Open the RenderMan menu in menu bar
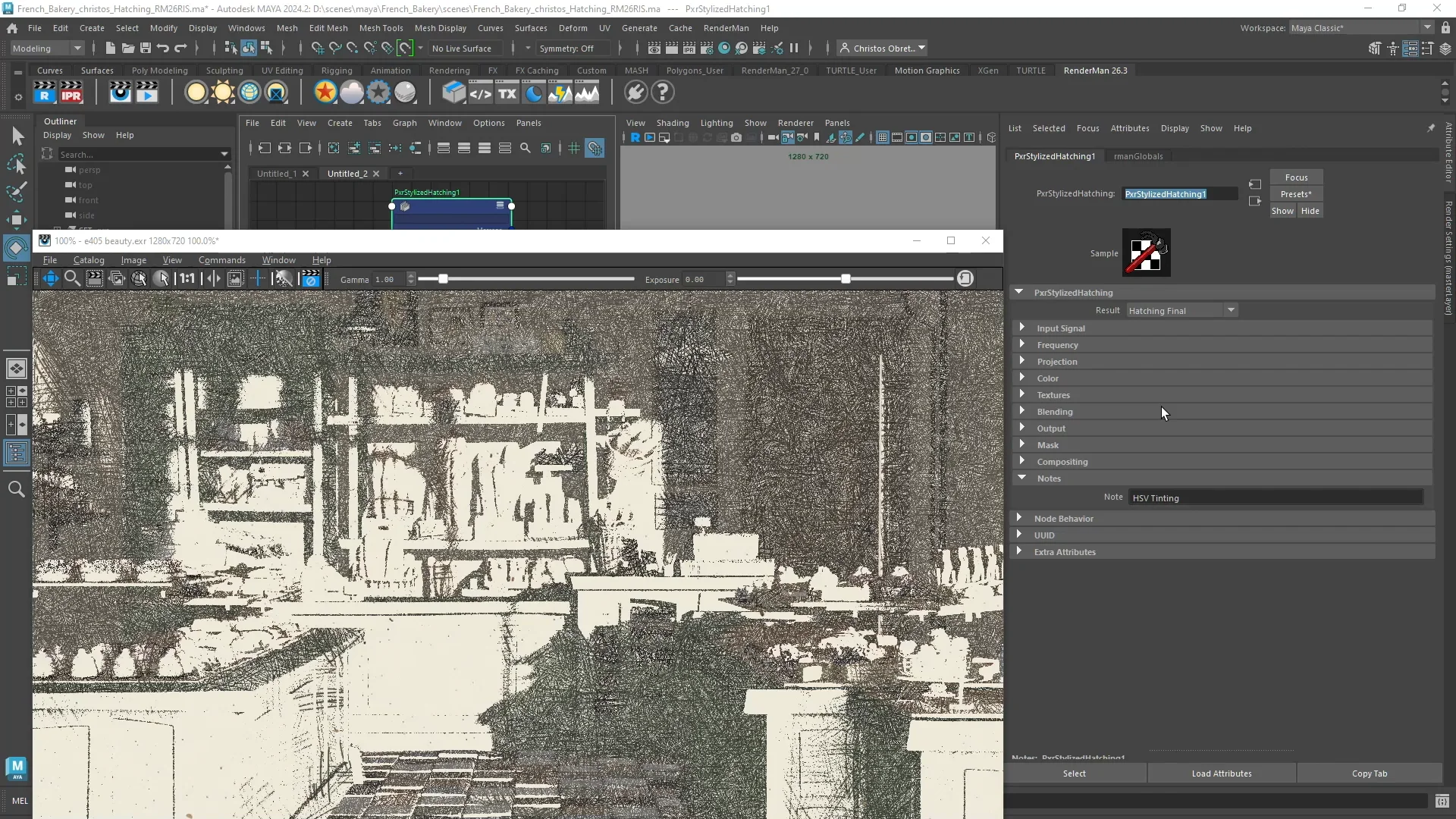The image size is (1456, 819). point(726,28)
